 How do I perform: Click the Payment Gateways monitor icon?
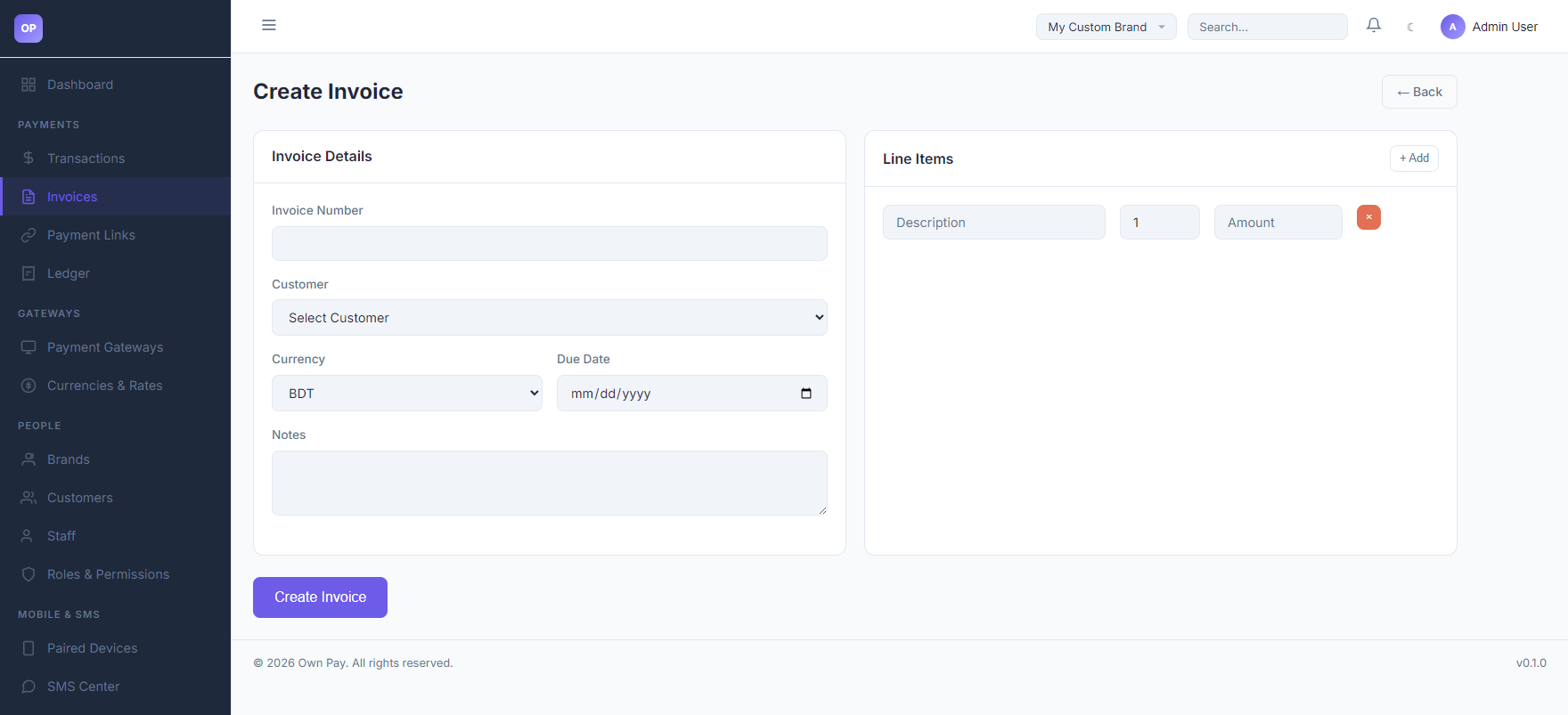coord(29,347)
